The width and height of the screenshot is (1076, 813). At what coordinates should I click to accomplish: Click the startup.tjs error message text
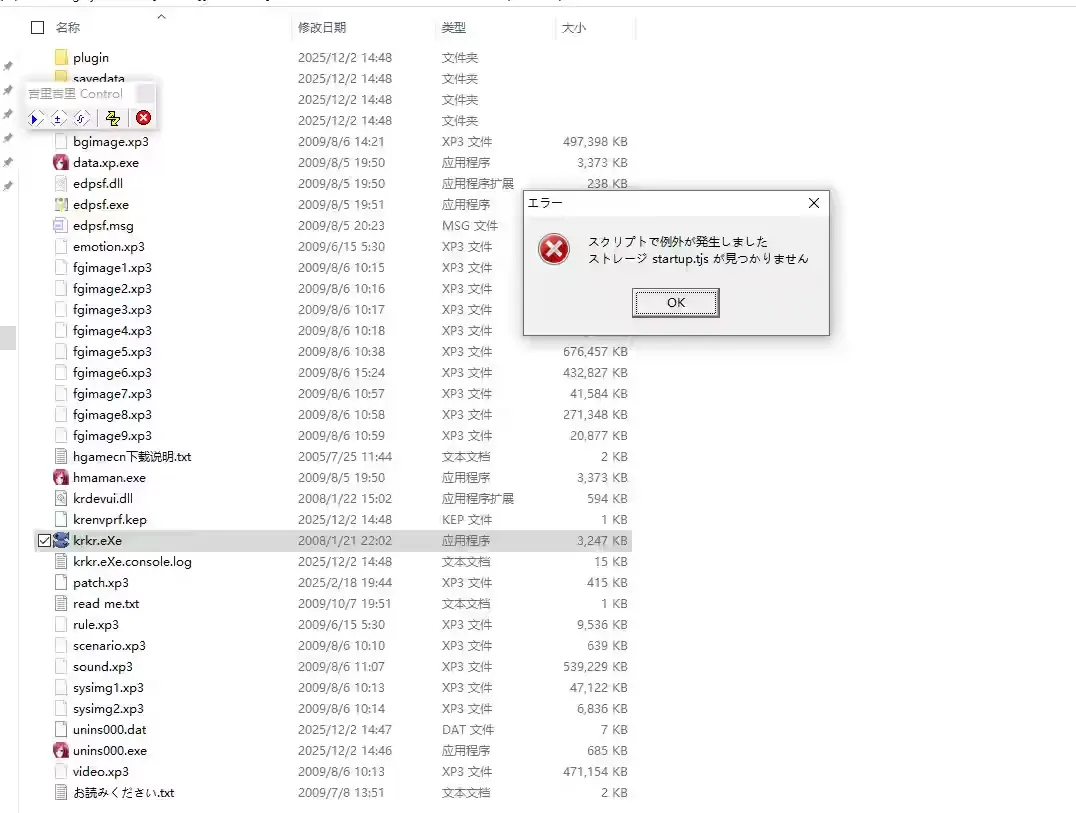coord(699,259)
